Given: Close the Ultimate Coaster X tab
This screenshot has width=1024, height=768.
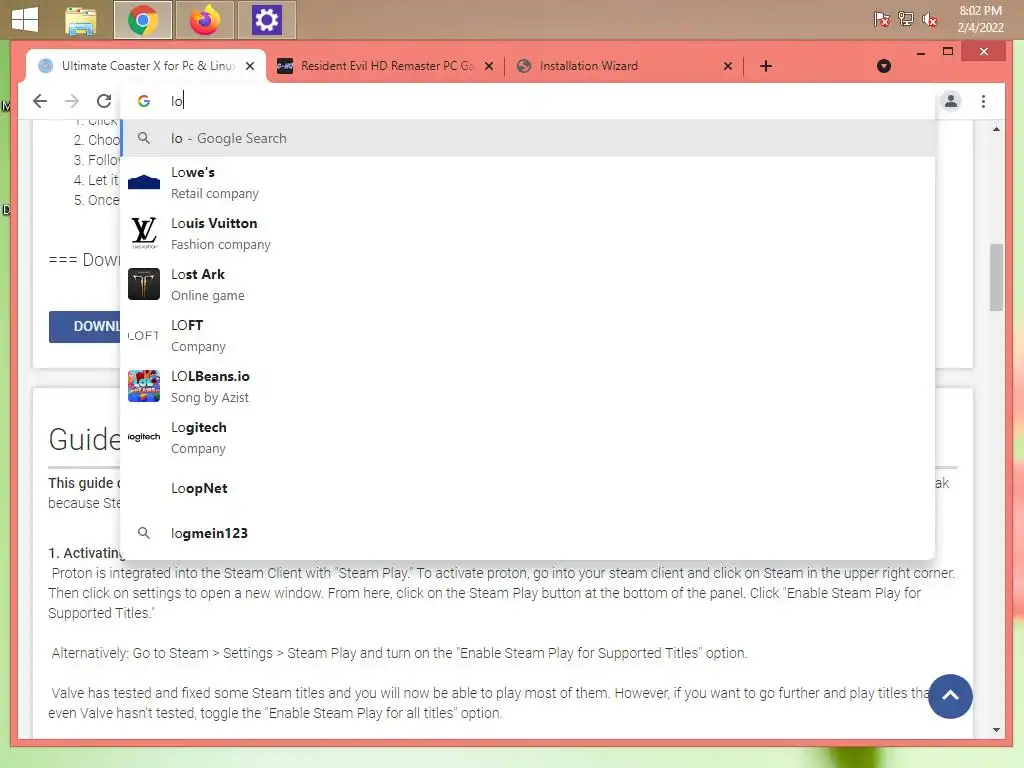Looking at the screenshot, I should pos(249,66).
